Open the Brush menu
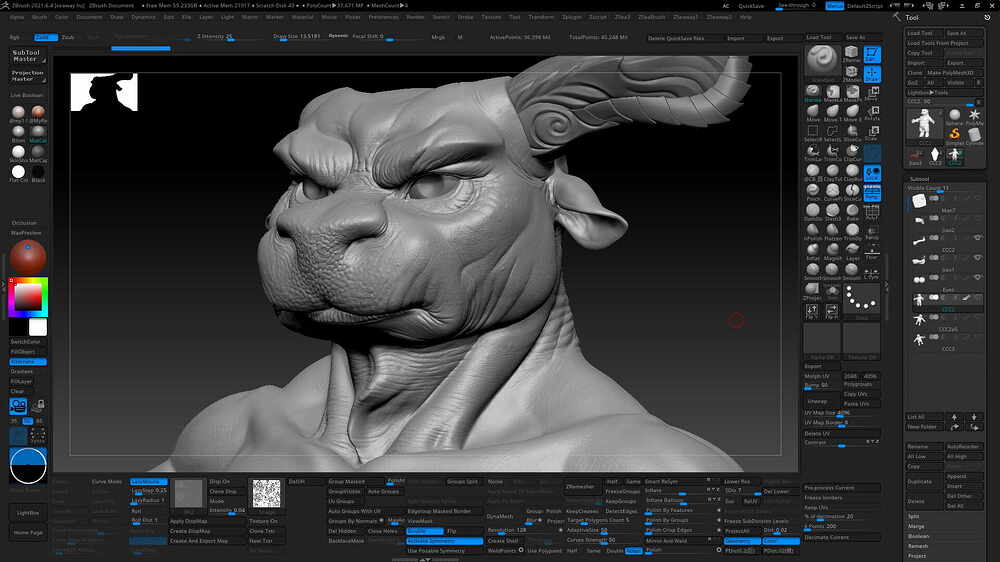 click(x=39, y=17)
